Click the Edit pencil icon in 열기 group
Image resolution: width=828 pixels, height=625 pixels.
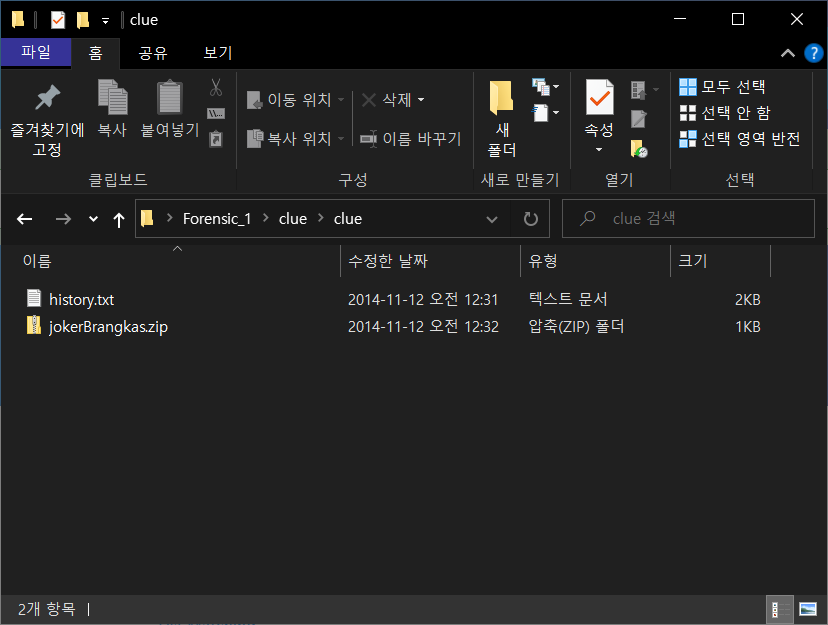(x=638, y=119)
